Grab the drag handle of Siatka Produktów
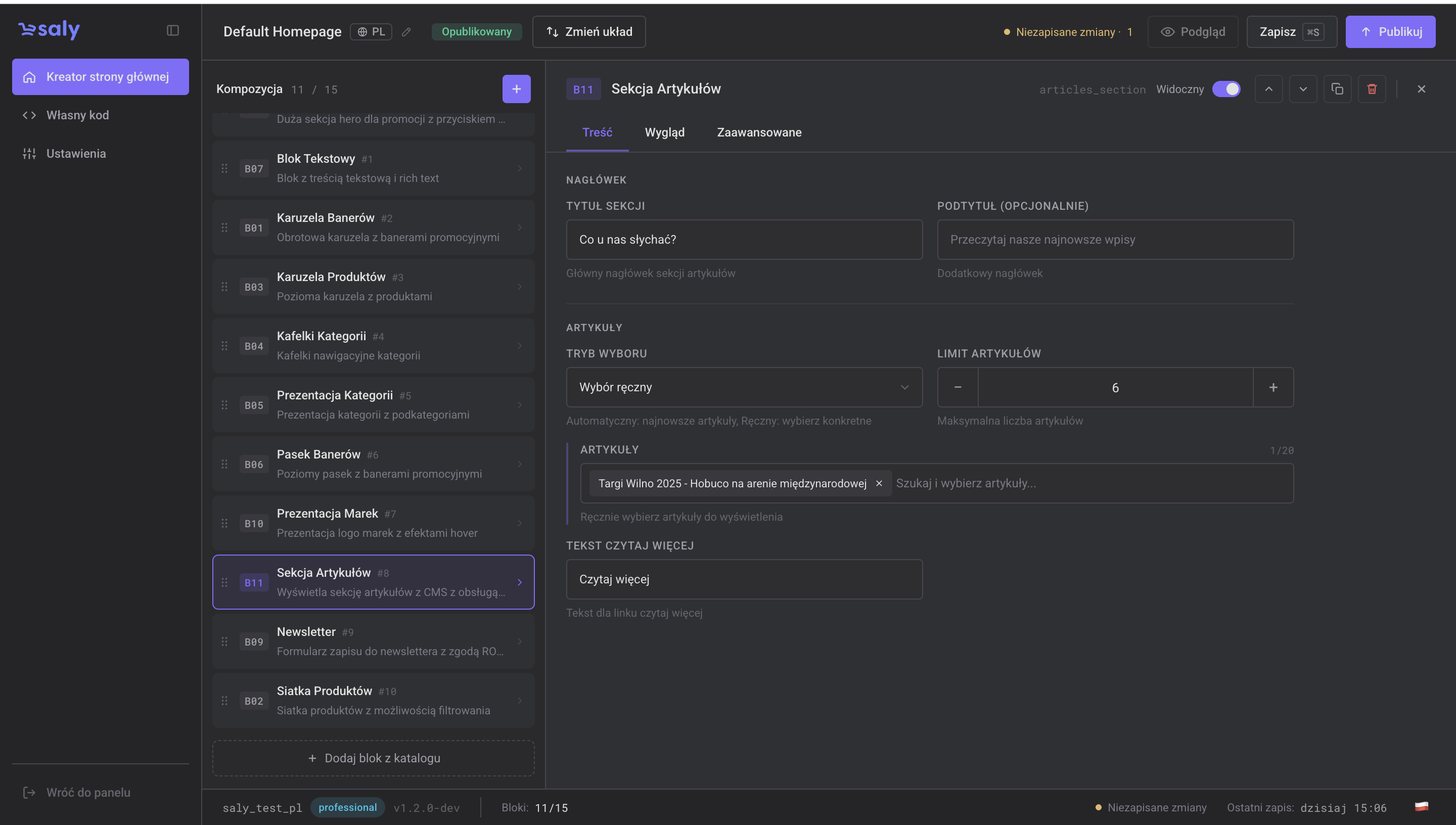Viewport: 1456px width, 825px height. pyautogui.click(x=224, y=701)
